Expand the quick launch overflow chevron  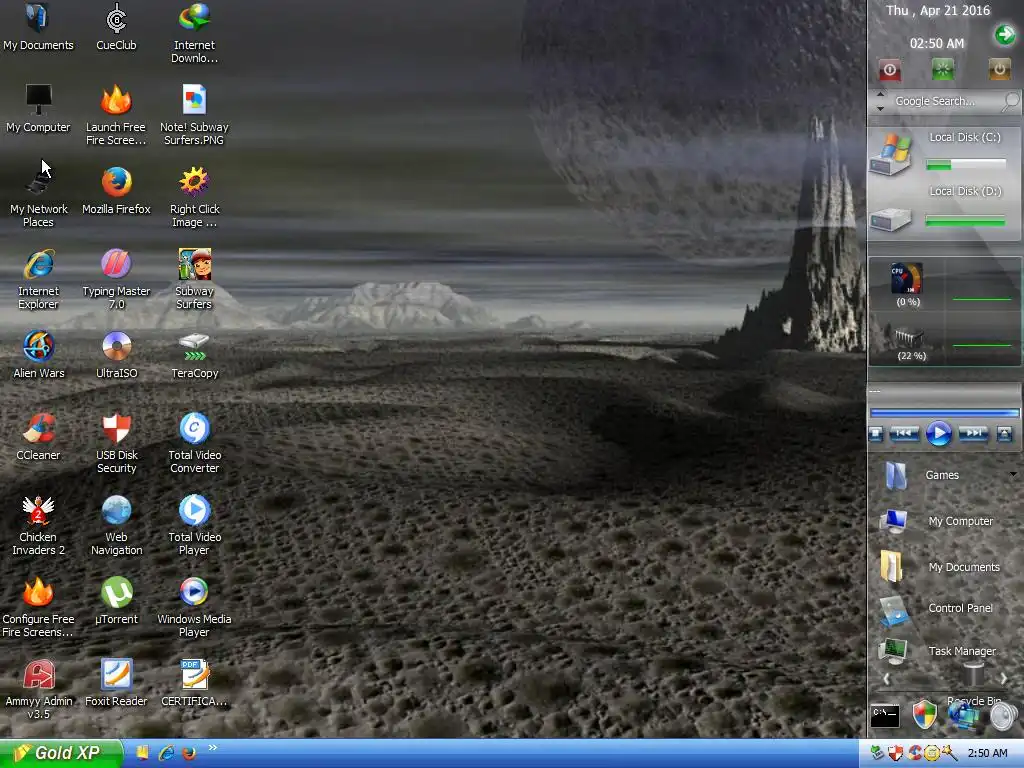pos(213,748)
